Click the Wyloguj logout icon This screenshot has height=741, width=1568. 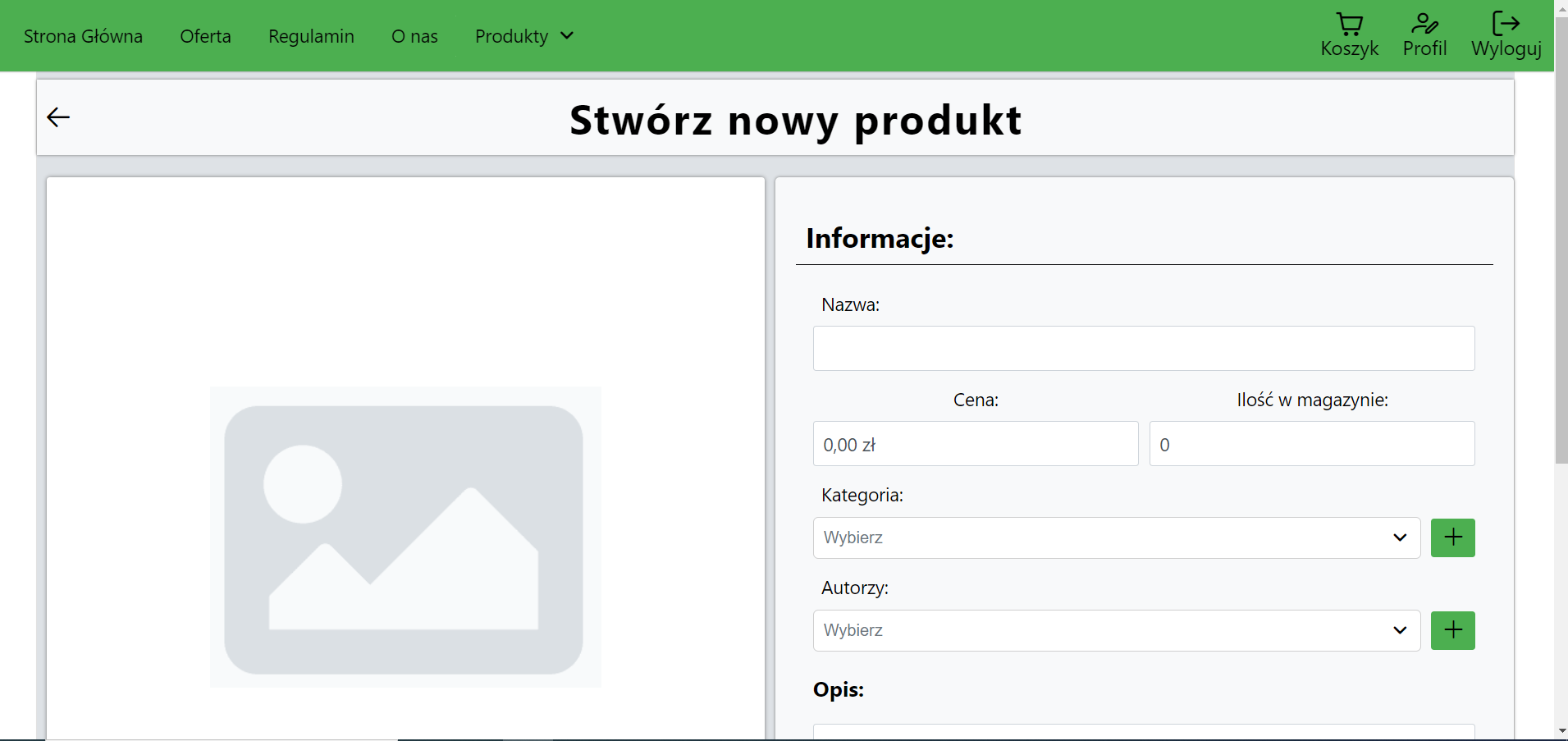coord(1508,23)
